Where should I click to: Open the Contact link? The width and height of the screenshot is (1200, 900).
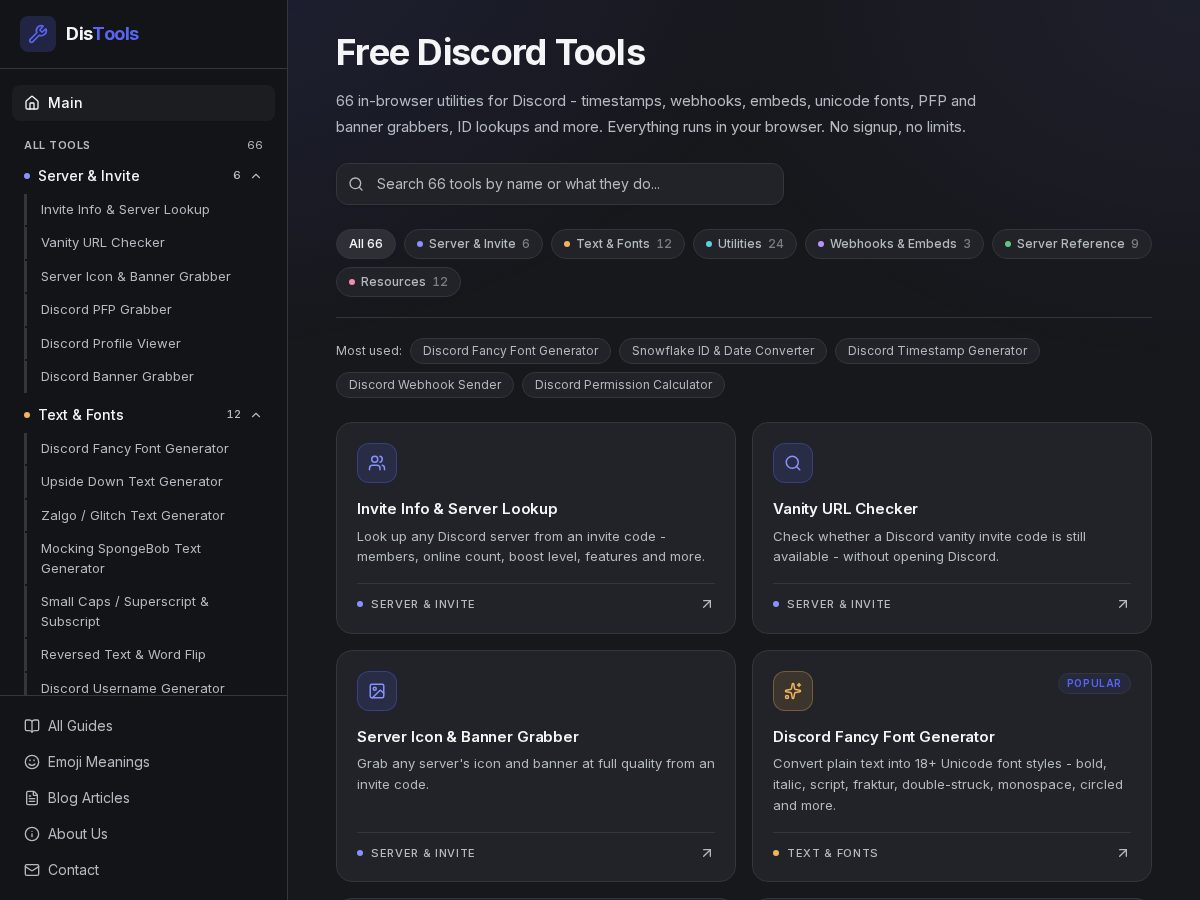143,870
